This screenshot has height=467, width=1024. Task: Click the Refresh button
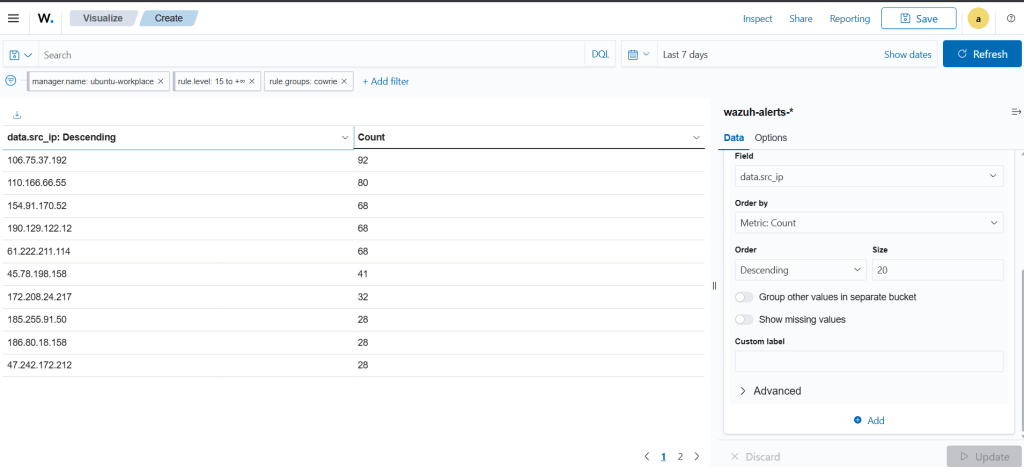(x=982, y=55)
